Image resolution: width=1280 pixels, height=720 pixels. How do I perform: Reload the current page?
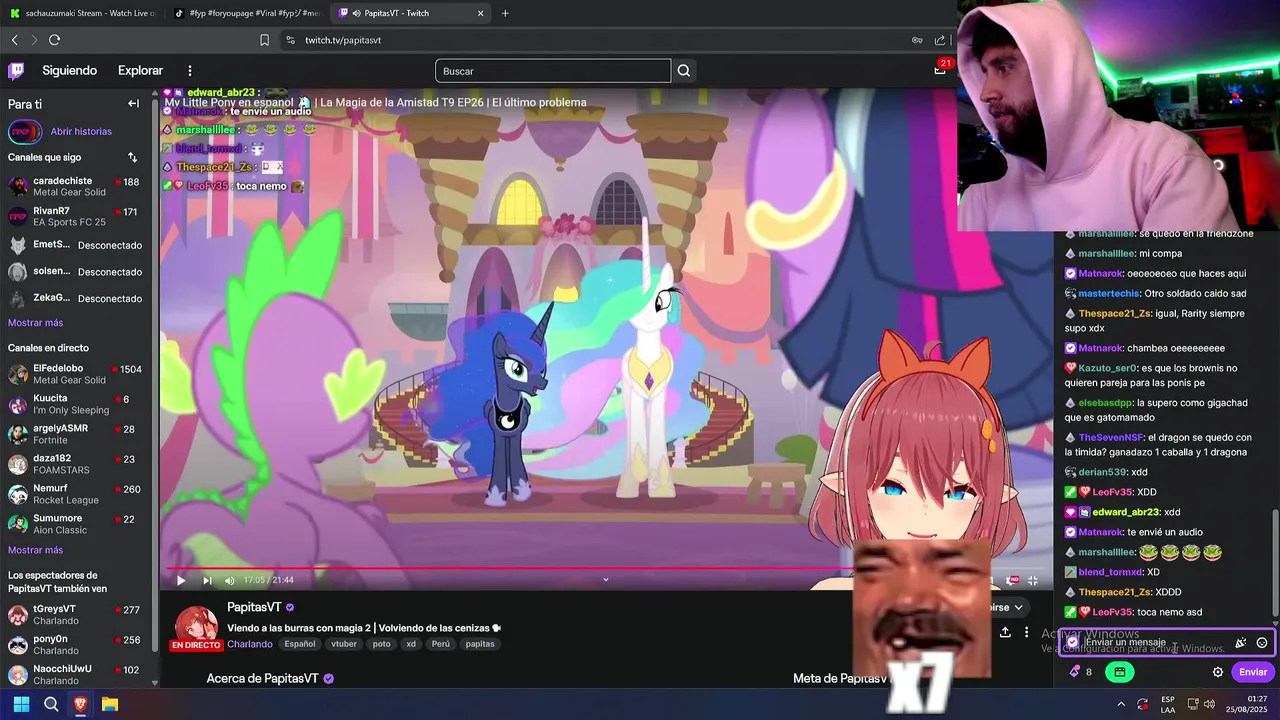pyautogui.click(x=54, y=40)
